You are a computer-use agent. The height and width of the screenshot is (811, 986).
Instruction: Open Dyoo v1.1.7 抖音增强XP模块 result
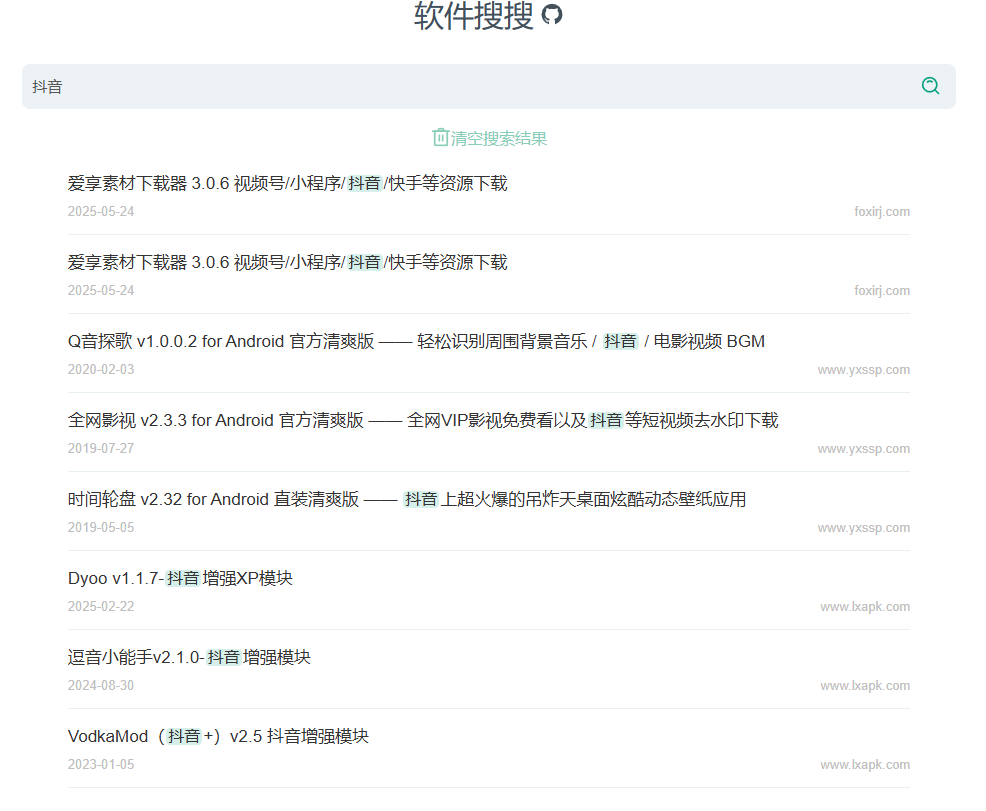pos(180,578)
